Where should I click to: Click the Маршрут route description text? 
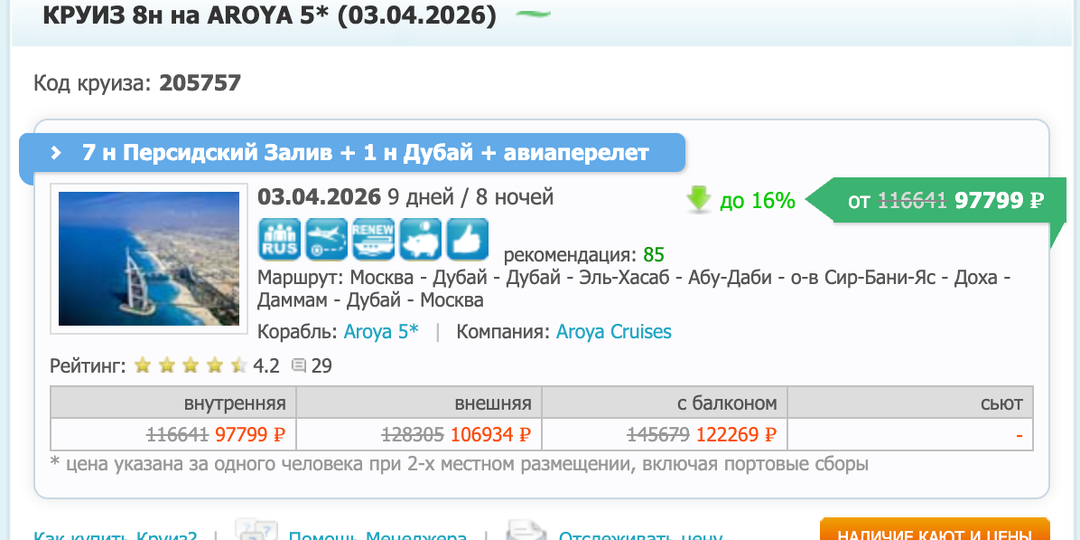pyautogui.click(x=634, y=289)
